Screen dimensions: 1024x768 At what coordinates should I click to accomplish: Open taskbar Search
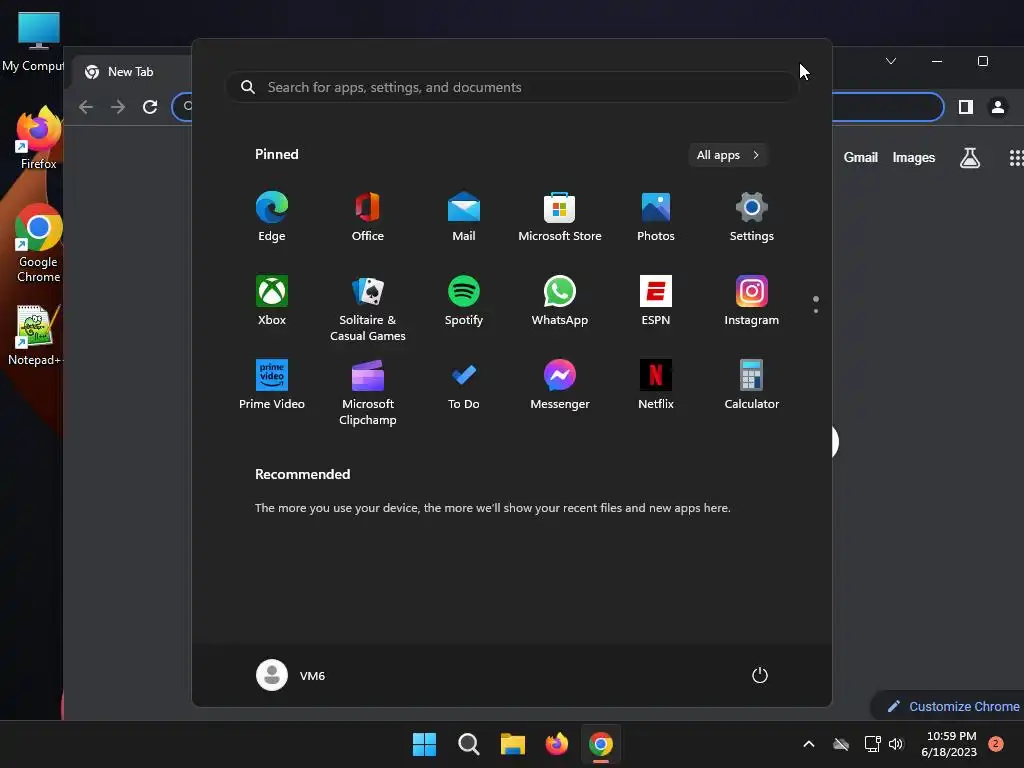click(x=468, y=744)
